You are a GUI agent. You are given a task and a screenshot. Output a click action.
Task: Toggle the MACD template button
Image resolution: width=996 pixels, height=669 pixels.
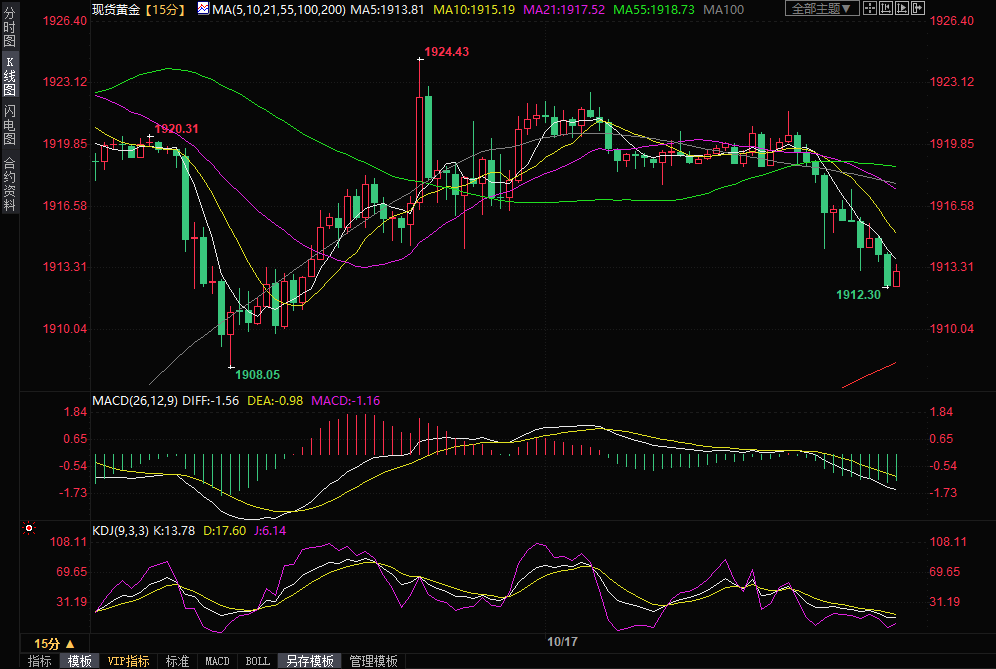coord(217,661)
